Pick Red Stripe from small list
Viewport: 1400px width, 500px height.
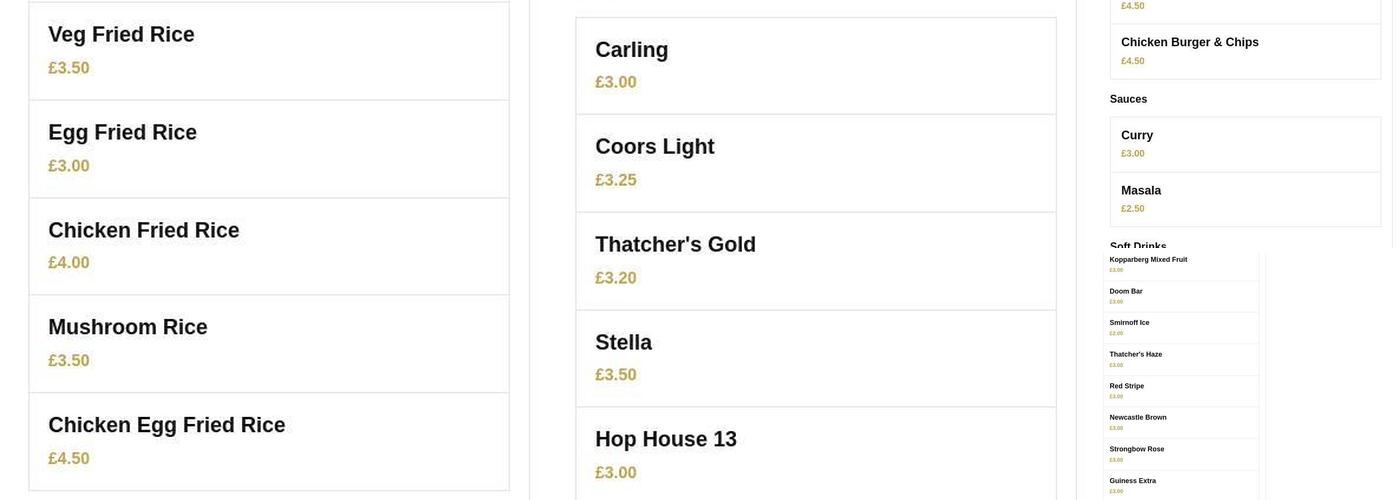pos(1180,391)
